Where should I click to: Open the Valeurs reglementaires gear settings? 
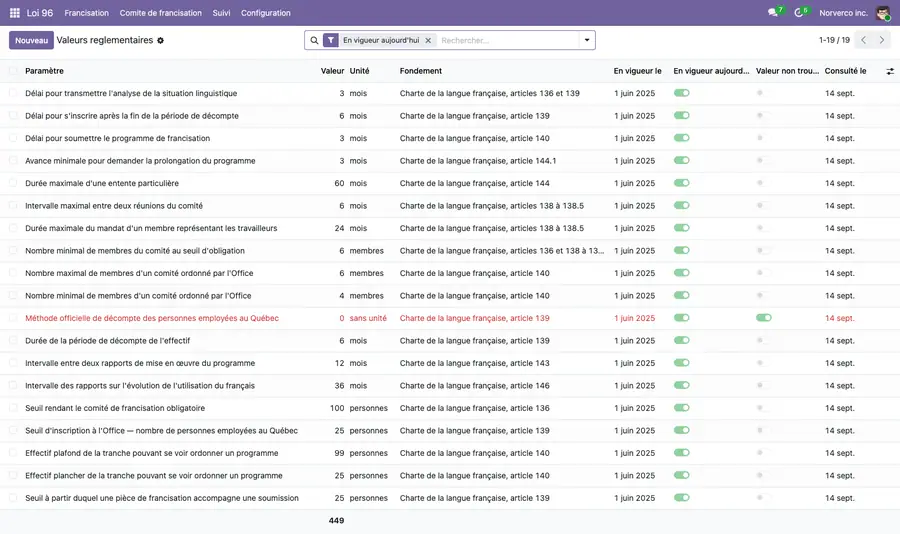[161, 41]
